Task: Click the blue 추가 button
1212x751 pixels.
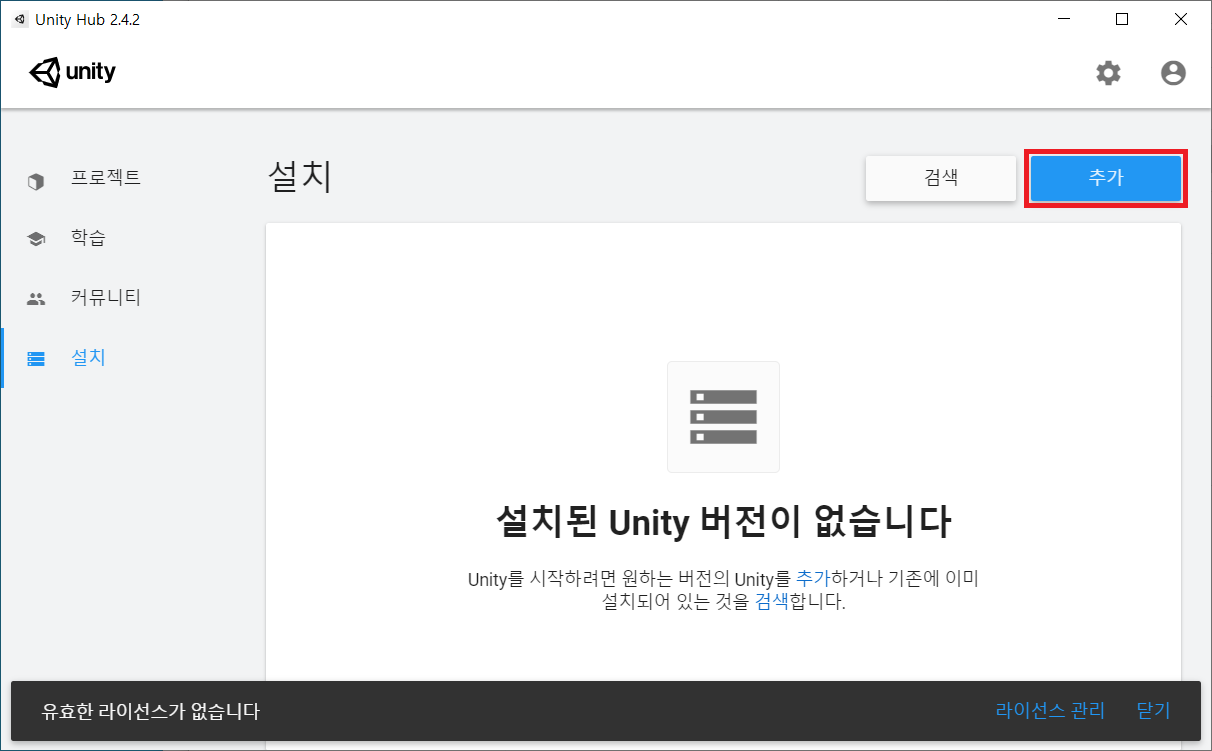Action: 1106,178
